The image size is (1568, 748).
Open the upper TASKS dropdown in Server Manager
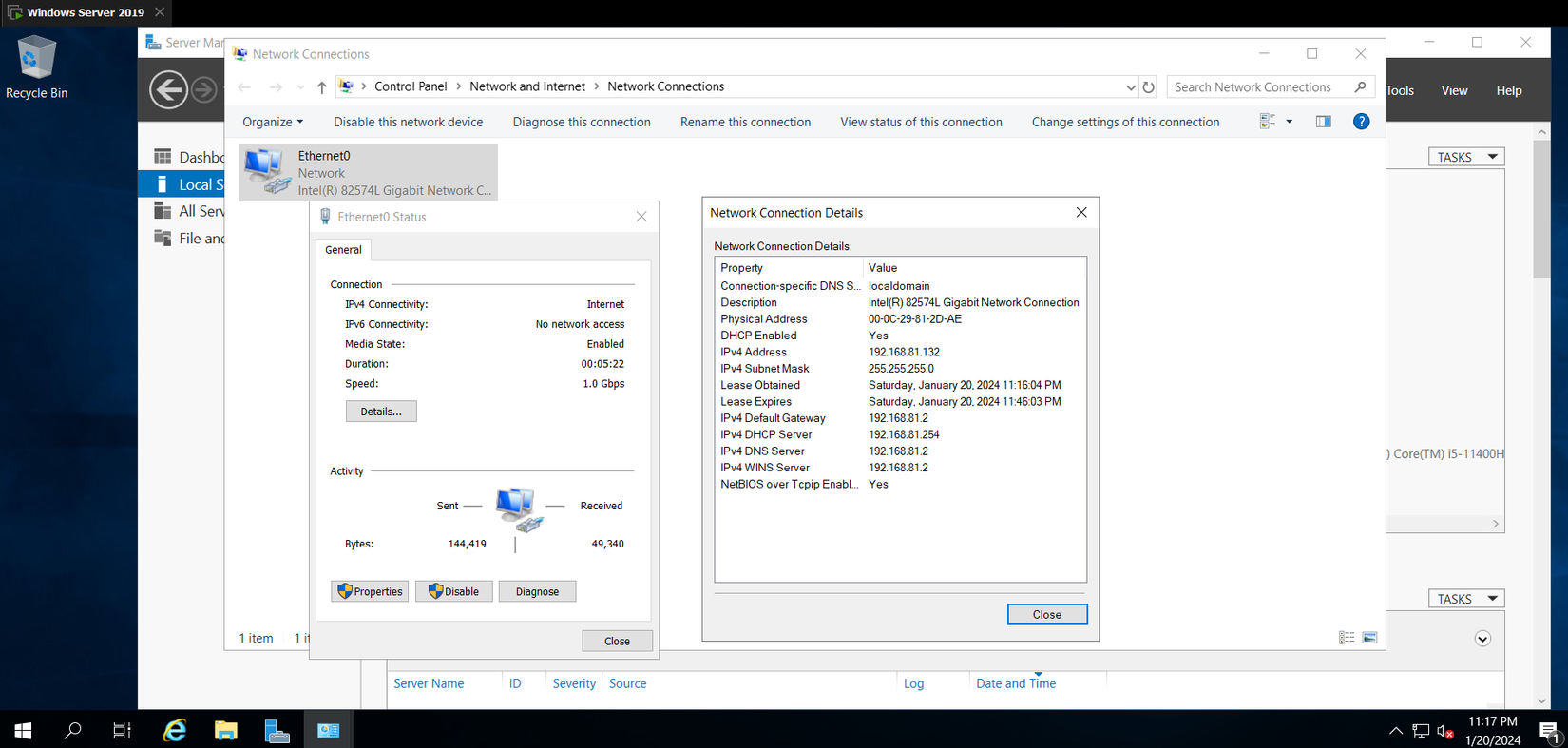pos(1466,157)
